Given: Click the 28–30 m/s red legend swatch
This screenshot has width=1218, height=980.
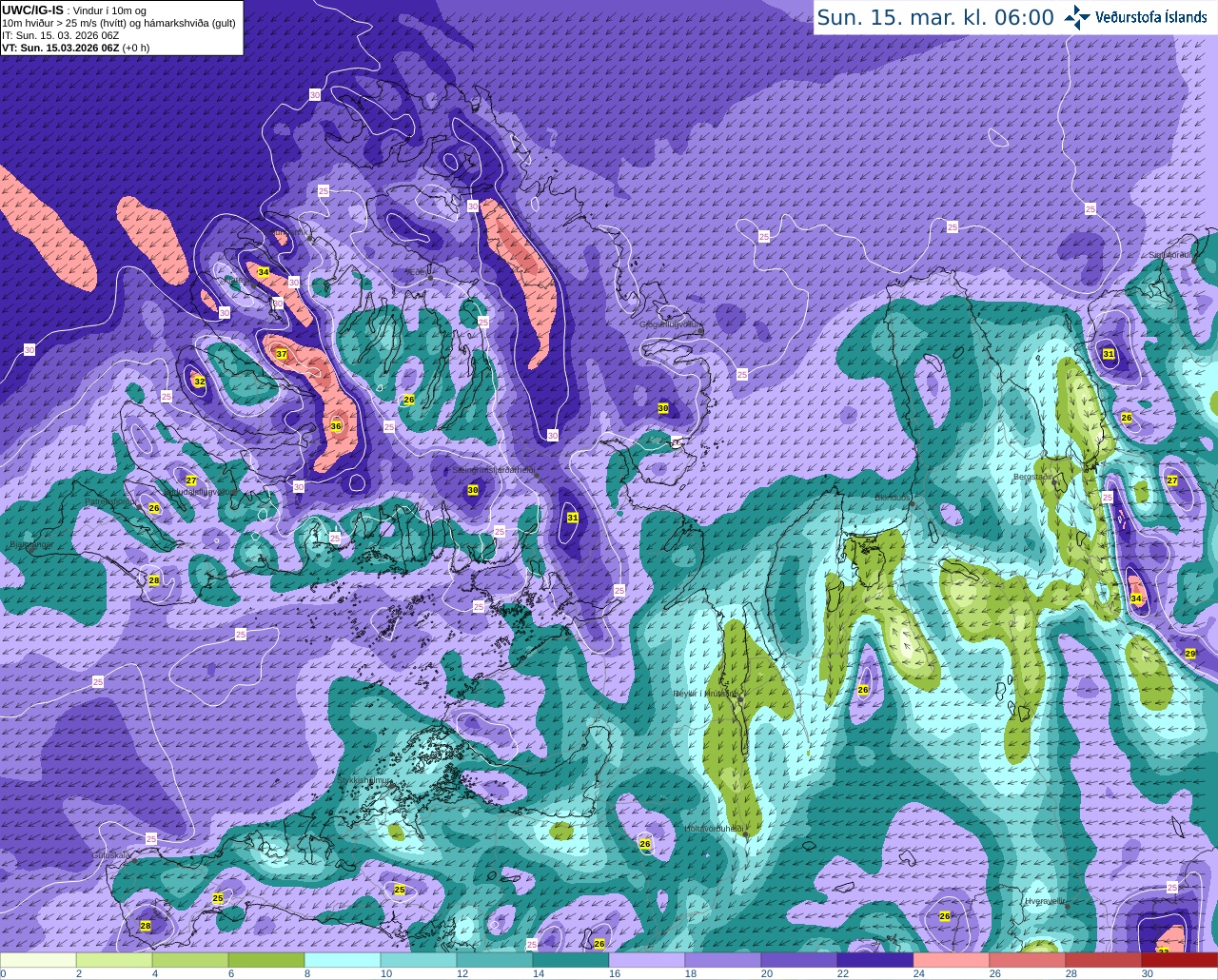Looking at the screenshot, I should pos(1104,960).
